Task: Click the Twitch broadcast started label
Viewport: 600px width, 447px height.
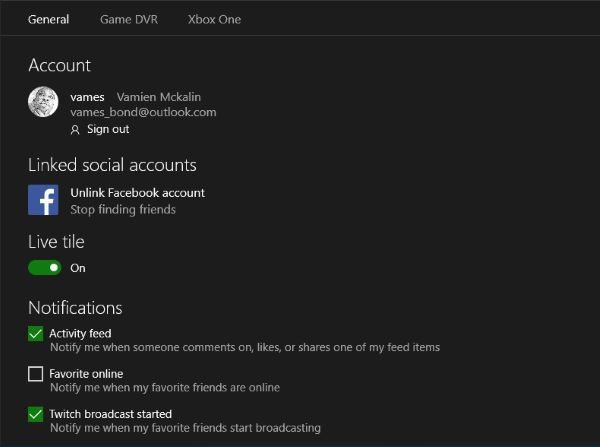Action: click(111, 414)
